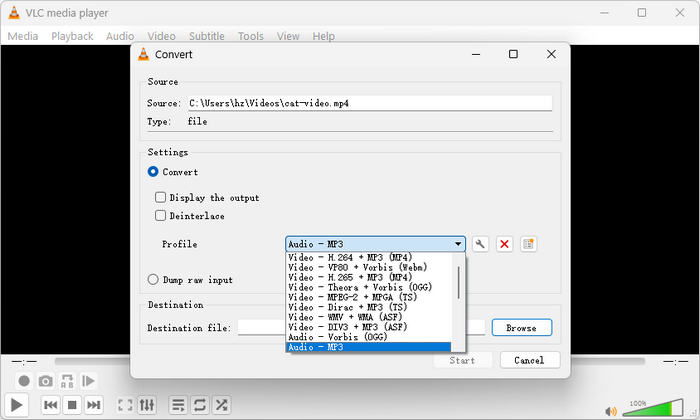Viewport: 700px width, 420px height.
Task: Create a new profile icon button
Action: point(529,244)
